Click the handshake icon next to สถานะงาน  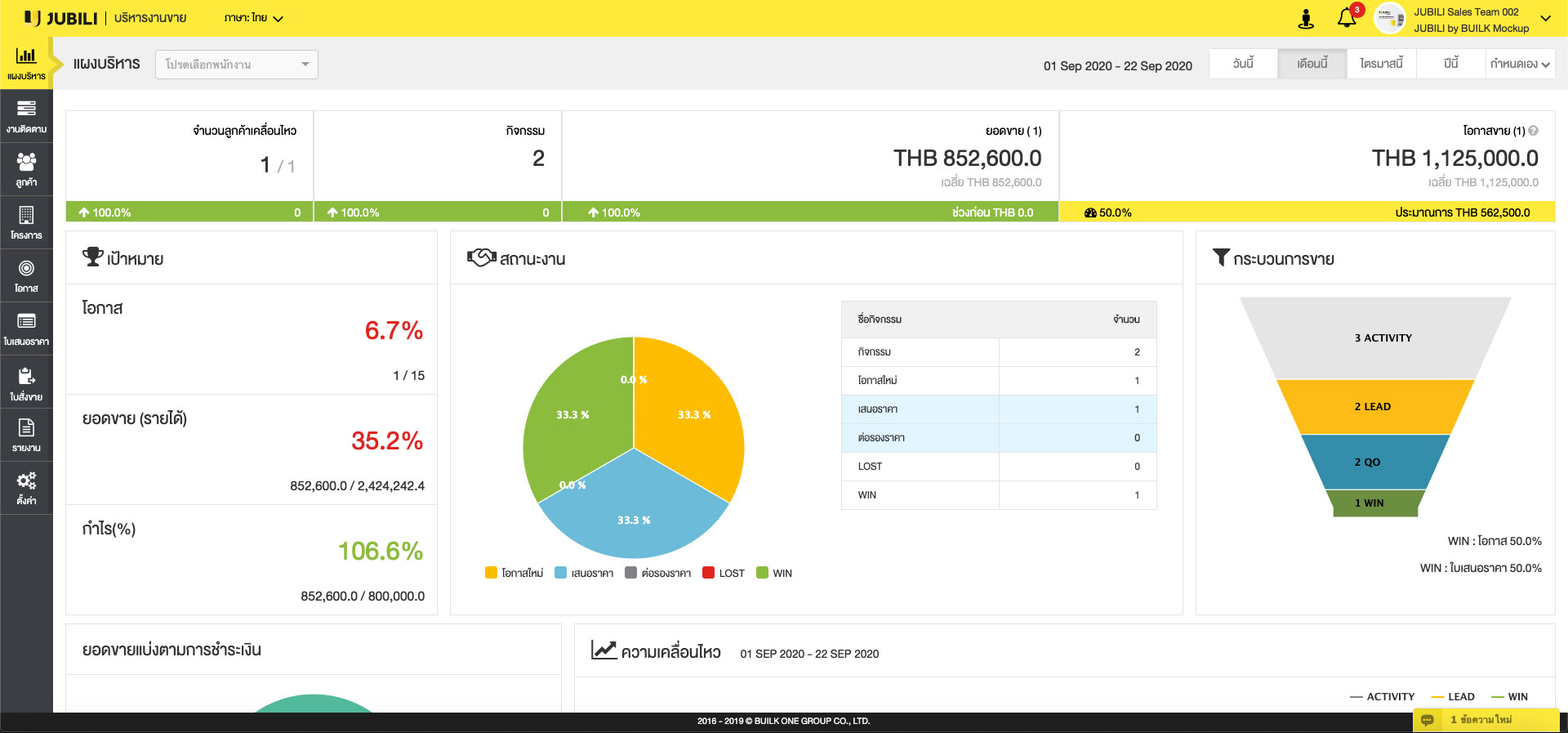(x=481, y=257)
